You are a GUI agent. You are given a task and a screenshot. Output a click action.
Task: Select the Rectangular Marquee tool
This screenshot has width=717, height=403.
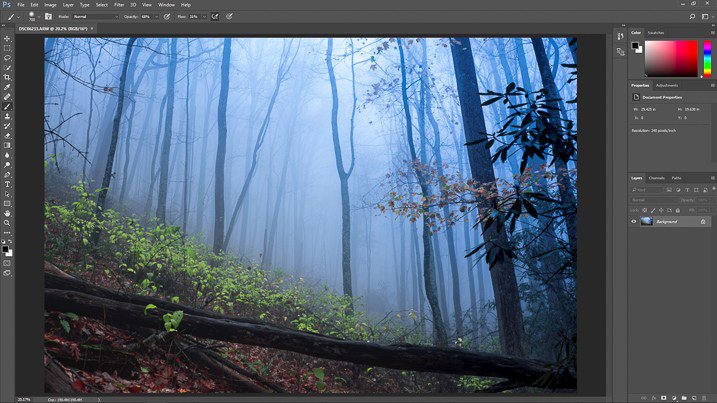[7, 48]
